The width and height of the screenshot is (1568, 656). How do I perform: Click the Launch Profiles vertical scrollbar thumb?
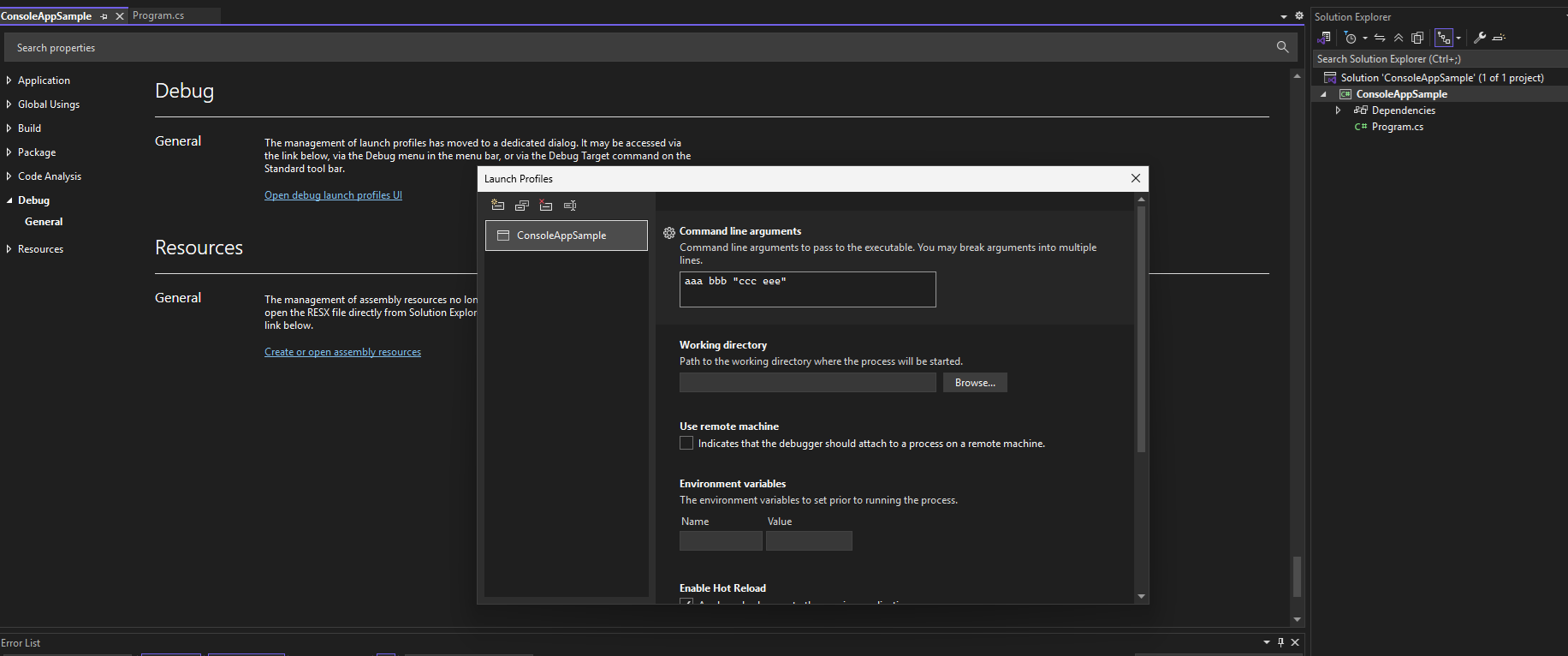click(x=1141, y=329)
